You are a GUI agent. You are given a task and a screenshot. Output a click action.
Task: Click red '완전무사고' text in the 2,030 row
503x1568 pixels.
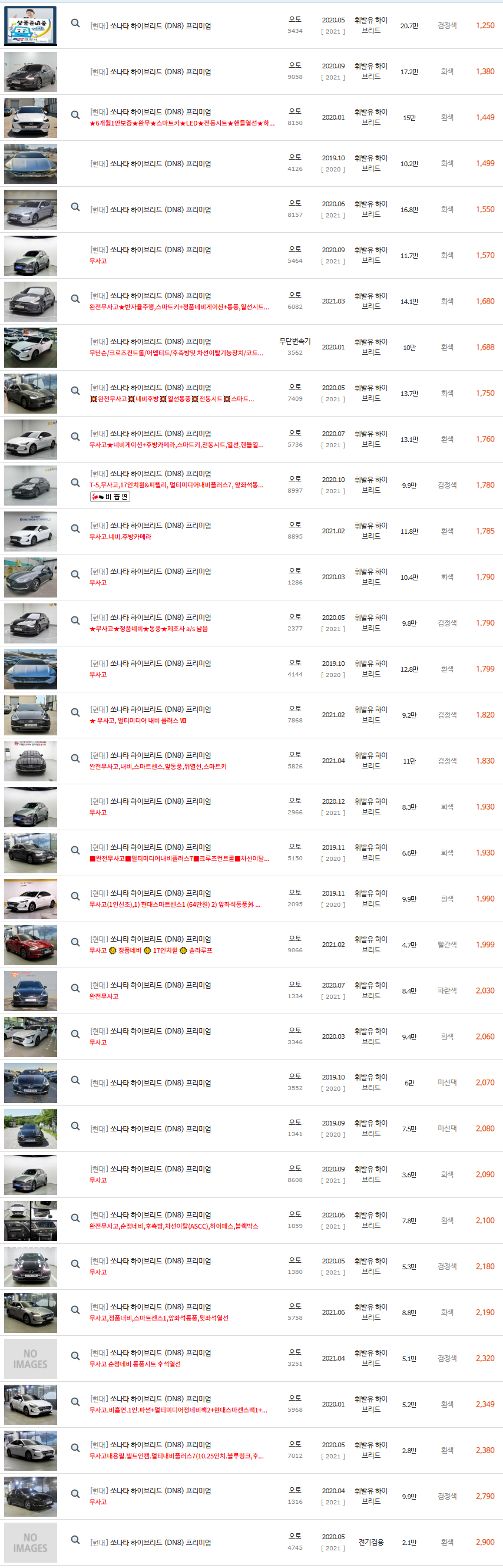click(x=104, y=996)
